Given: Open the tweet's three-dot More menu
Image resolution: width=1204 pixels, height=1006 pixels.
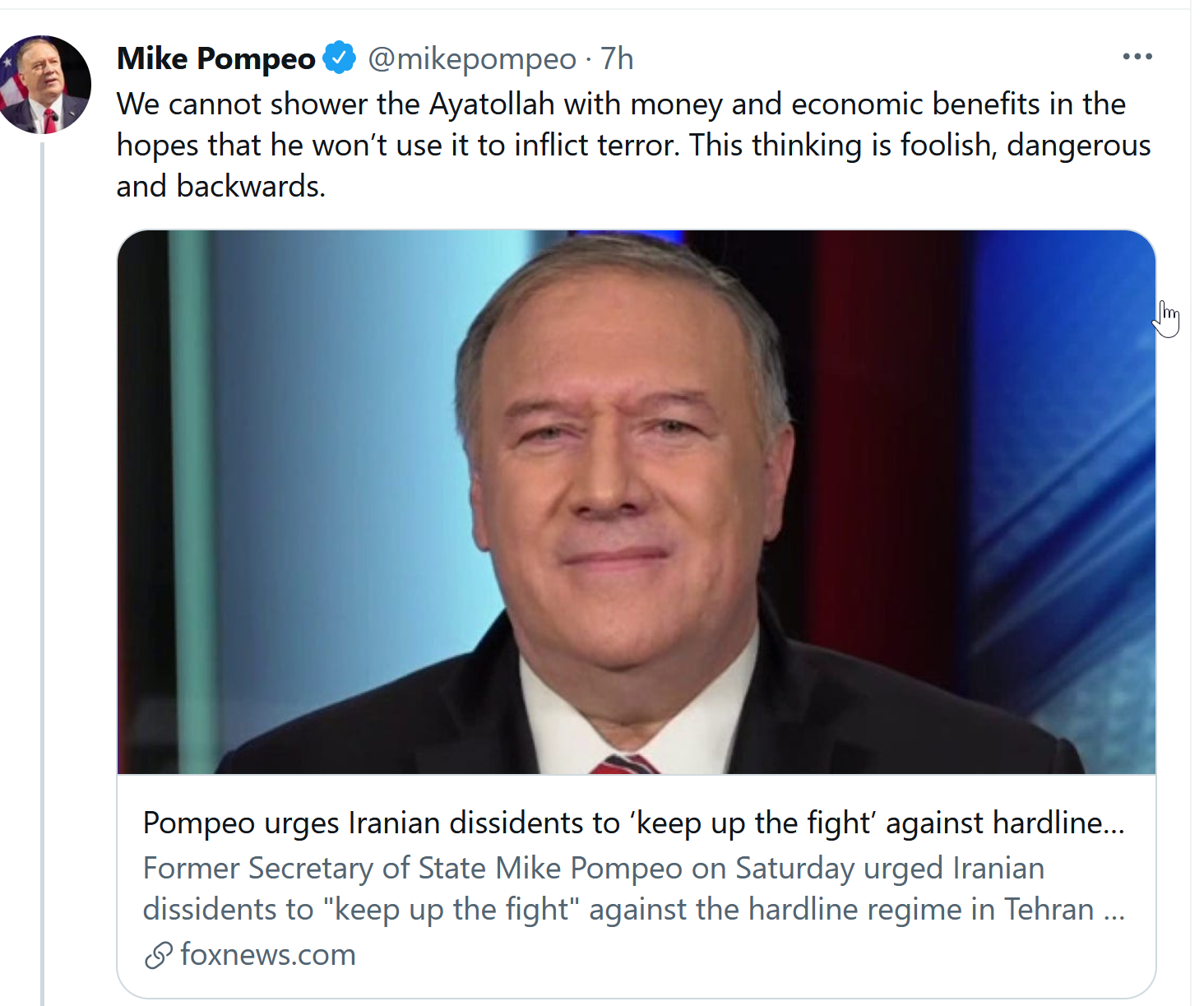Looking at the screenshot, I should coord(1137,57).
